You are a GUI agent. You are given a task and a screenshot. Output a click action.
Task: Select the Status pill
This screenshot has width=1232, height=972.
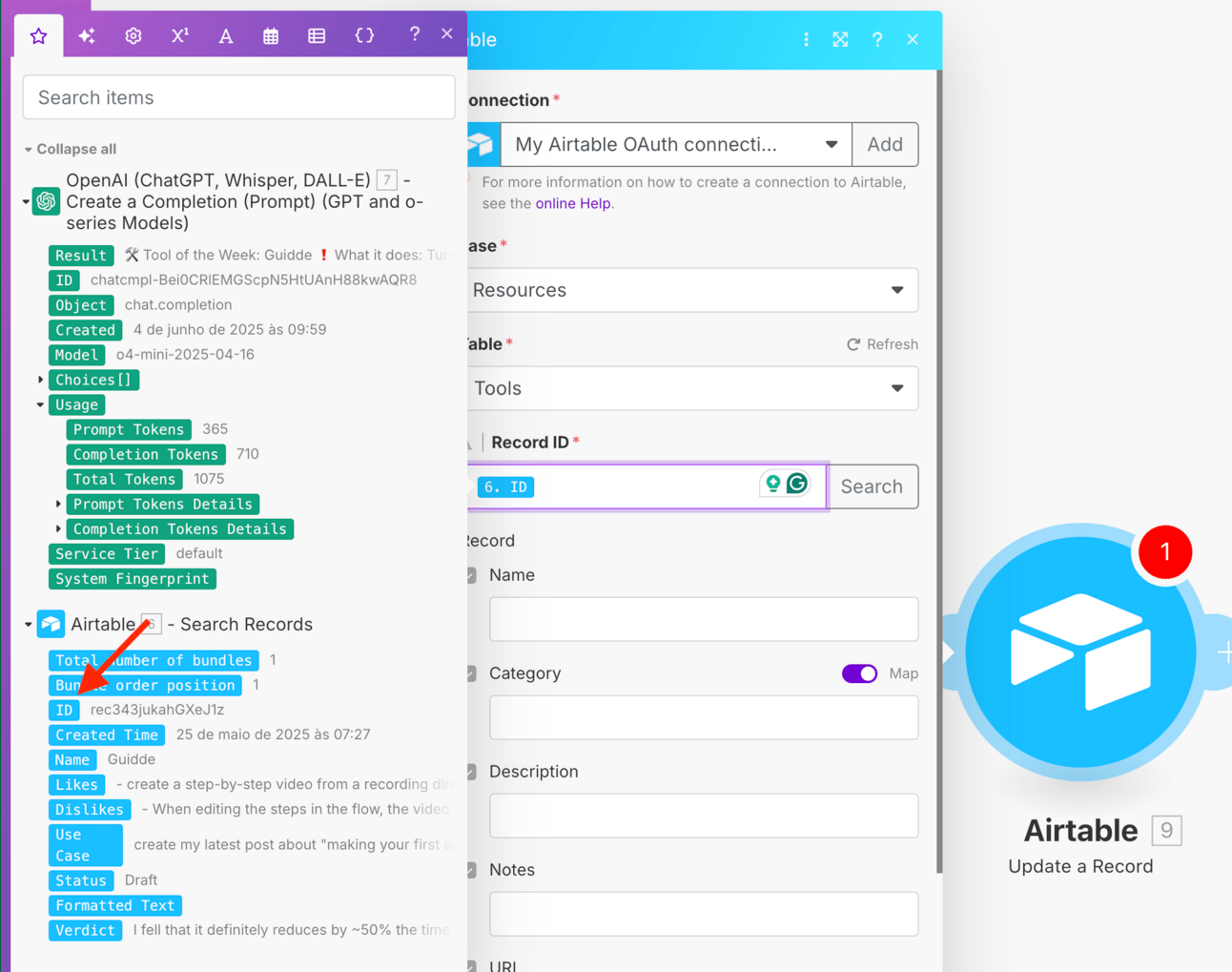(x=81, y=880)
